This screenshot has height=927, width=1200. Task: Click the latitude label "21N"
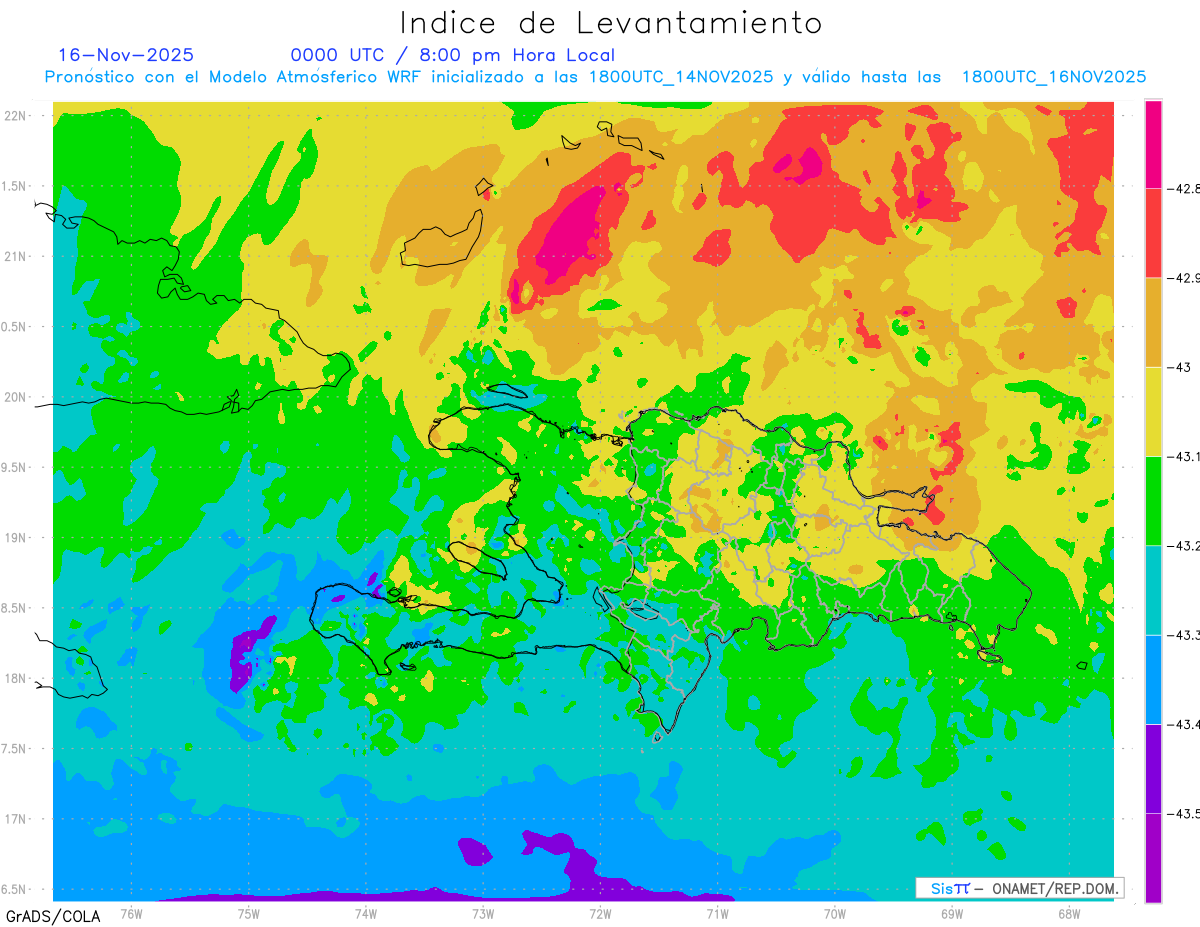click(15, 256)
